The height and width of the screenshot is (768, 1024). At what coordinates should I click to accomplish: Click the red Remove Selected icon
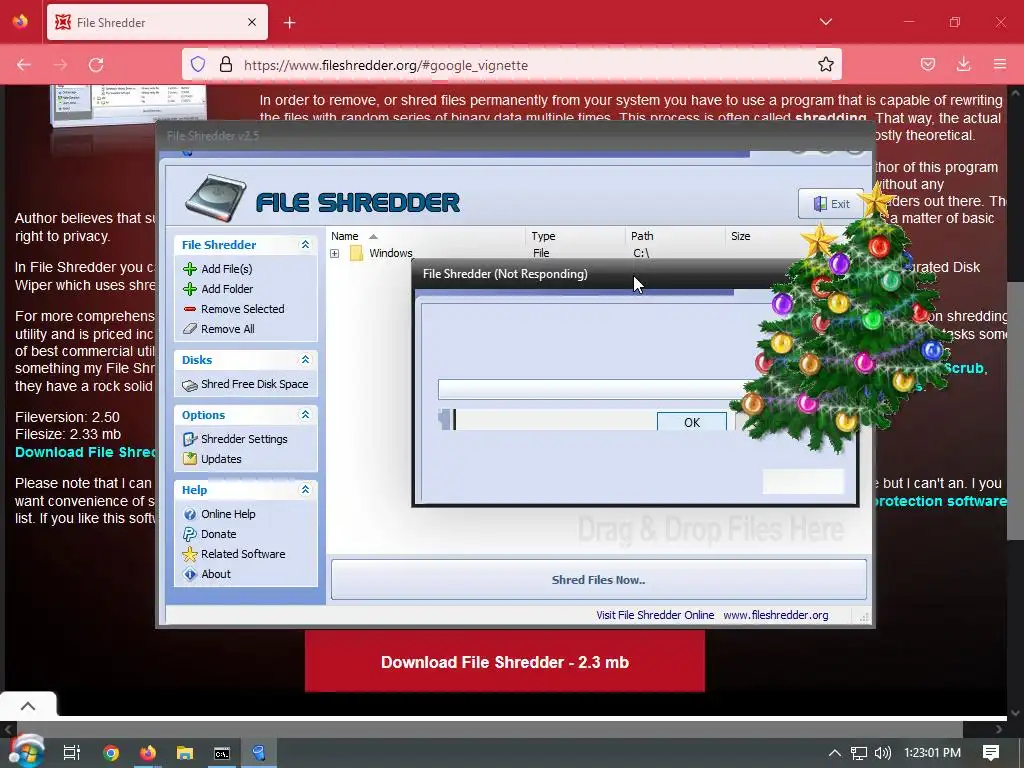coord(189,309)
